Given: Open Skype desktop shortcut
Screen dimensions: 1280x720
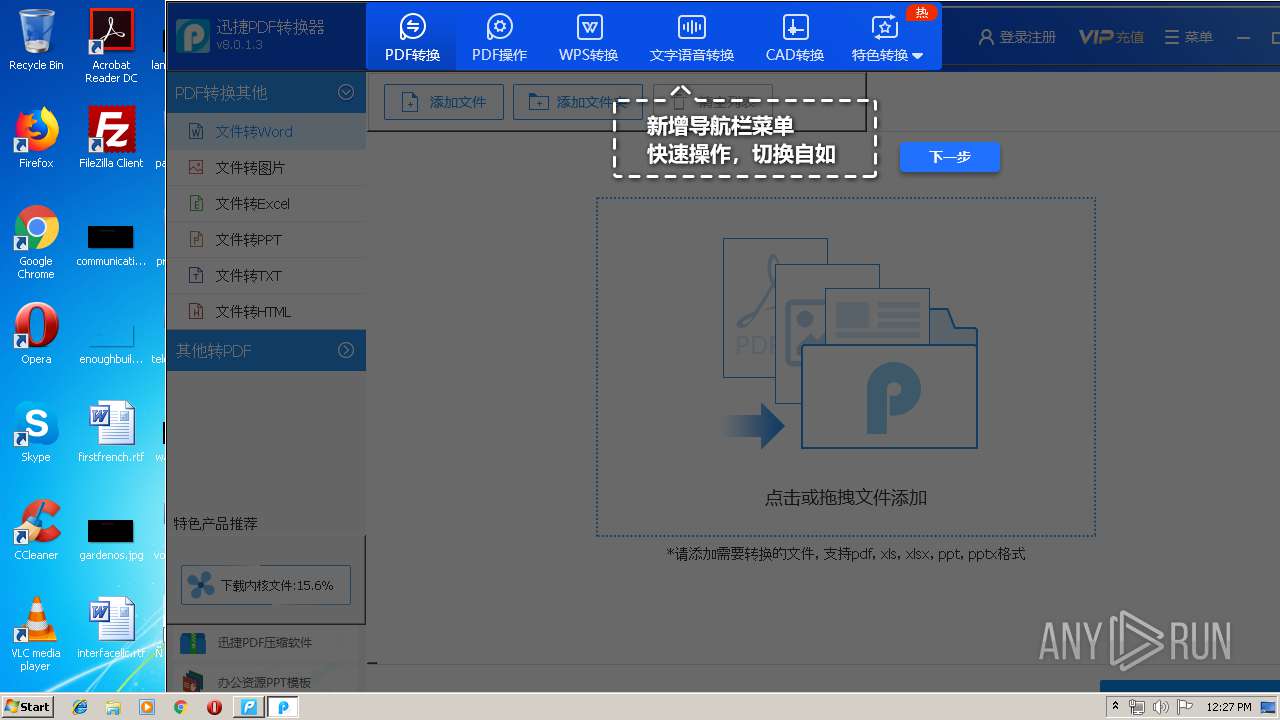Looking at the screenshot, I should pos(36,432).
